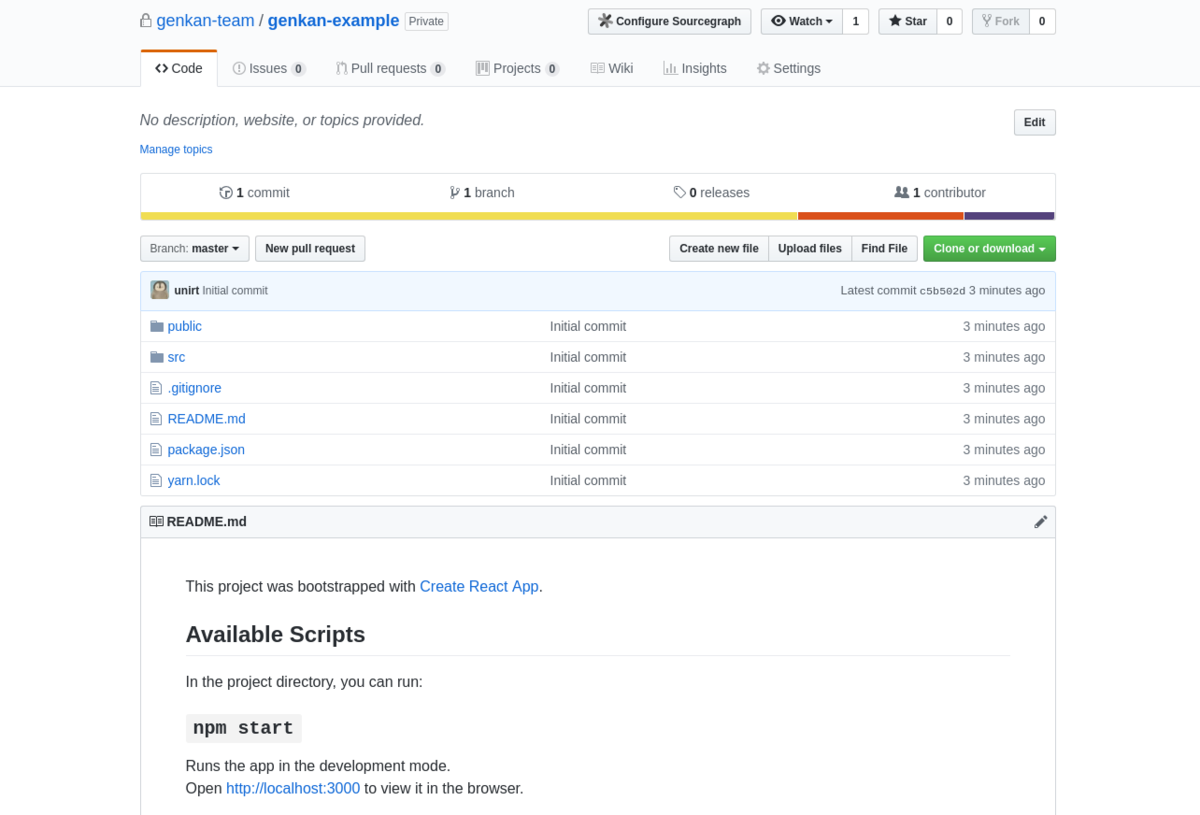Click the .gitignore file icon
1200x815 pixels.
tap(155, 388)
